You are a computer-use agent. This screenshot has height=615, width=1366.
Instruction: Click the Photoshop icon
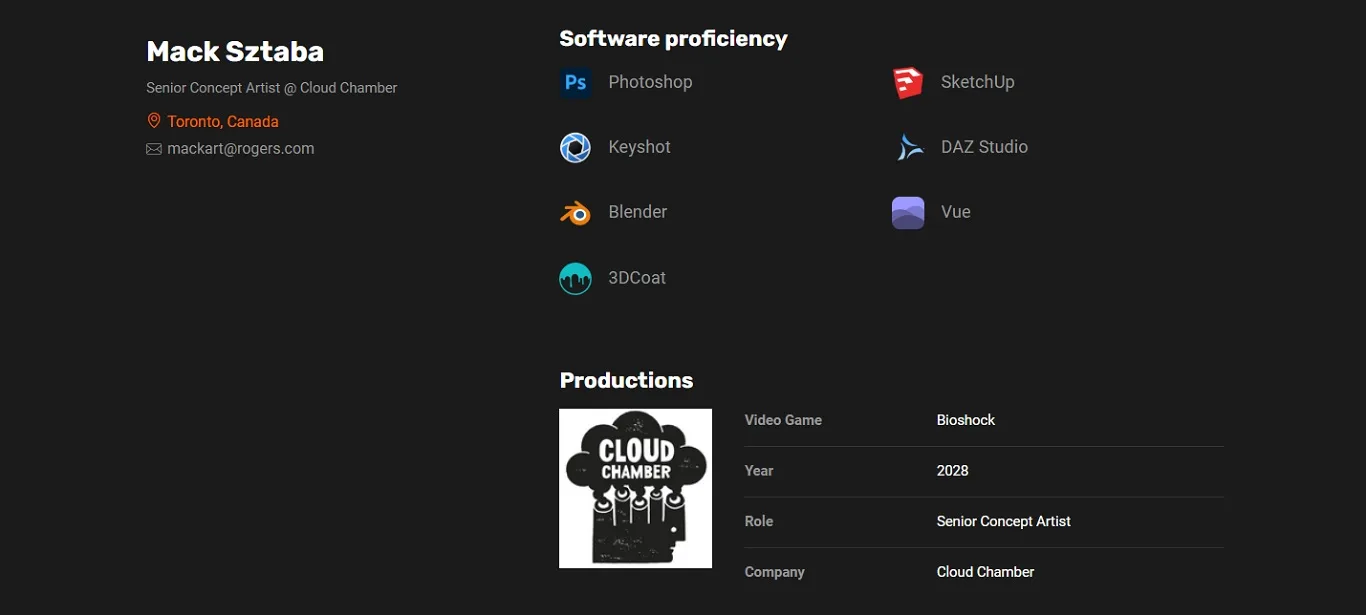575,82
